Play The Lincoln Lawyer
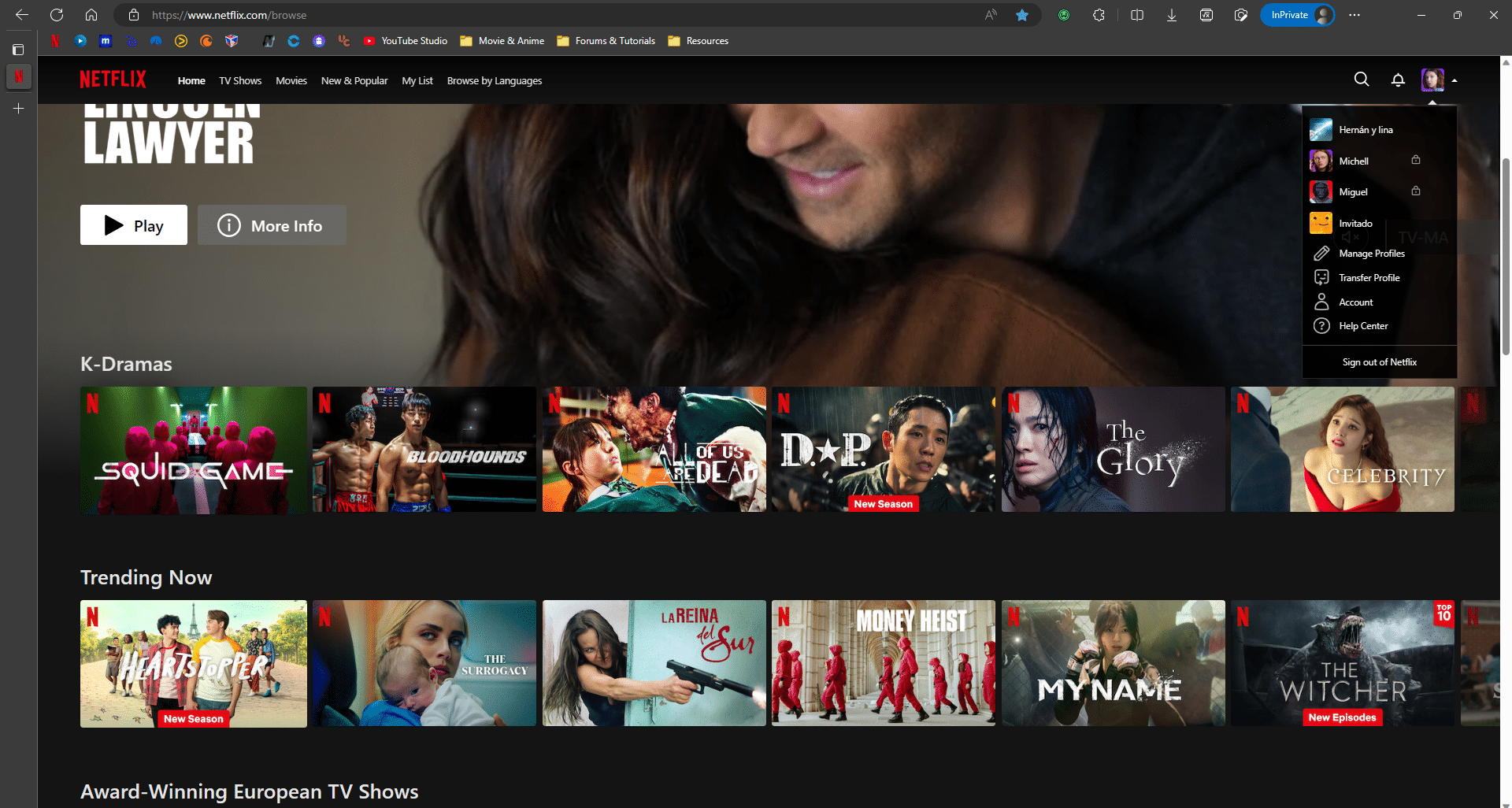The image size is (1512, 808). coord(134,225)
